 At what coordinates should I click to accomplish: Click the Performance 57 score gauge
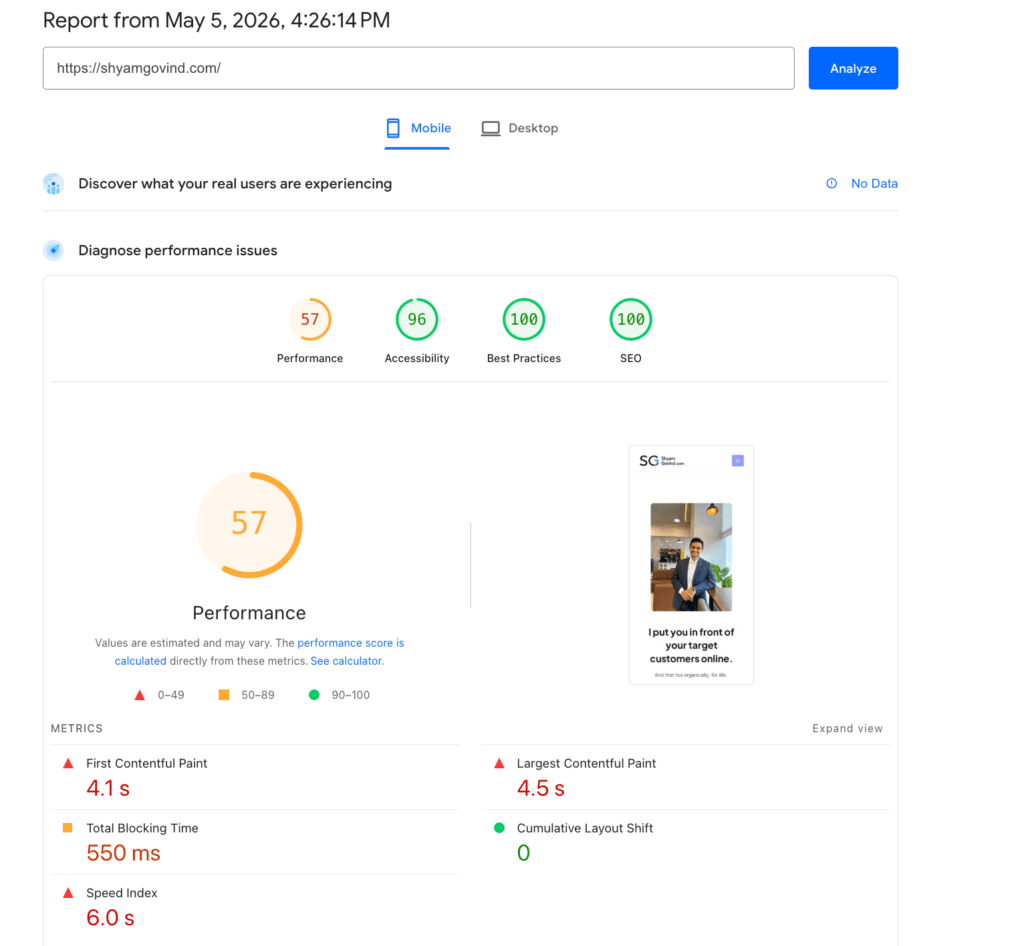pyautogui.click(x=310, y=319)
